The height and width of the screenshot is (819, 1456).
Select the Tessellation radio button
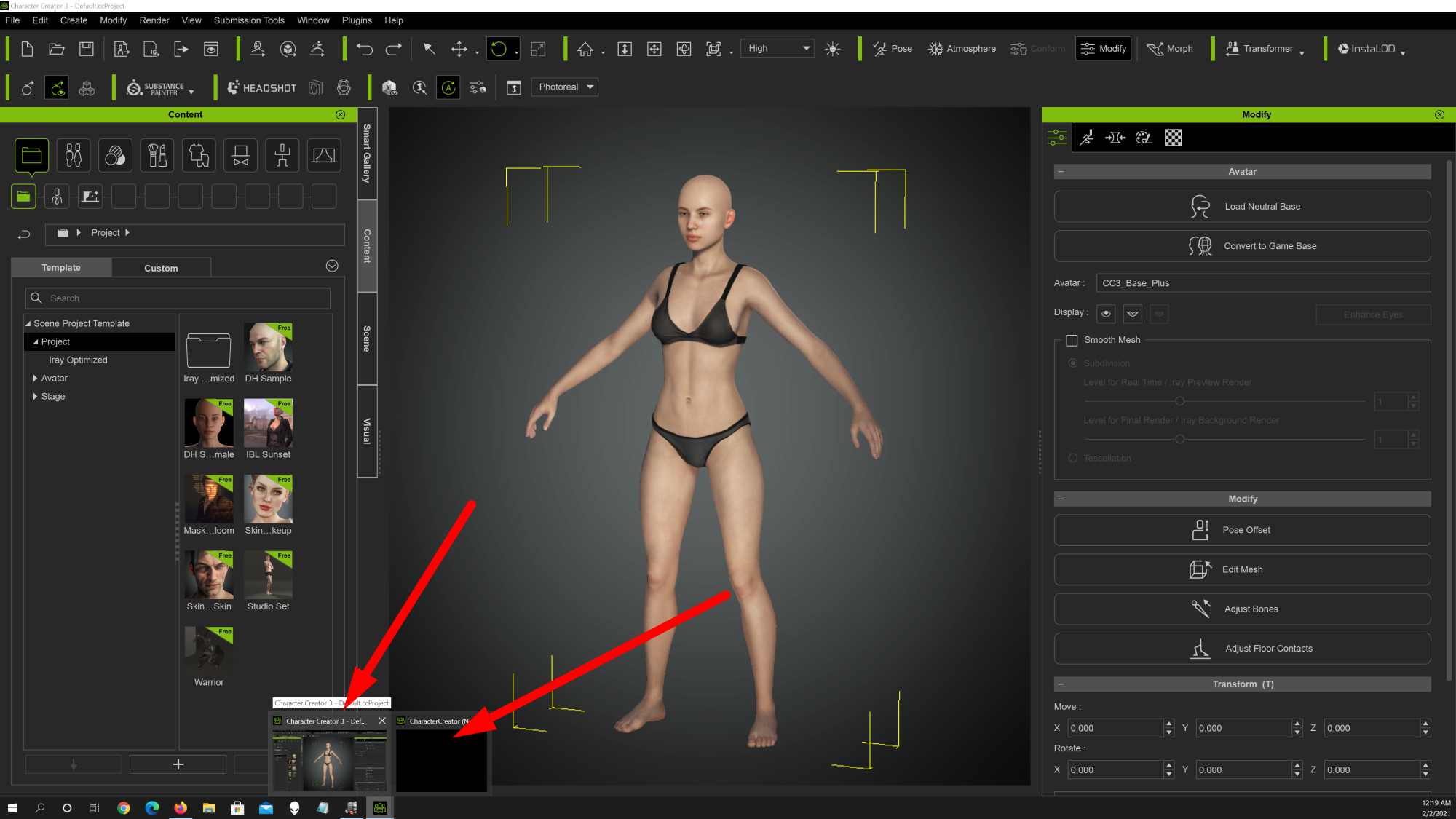tap(1073, 458)
